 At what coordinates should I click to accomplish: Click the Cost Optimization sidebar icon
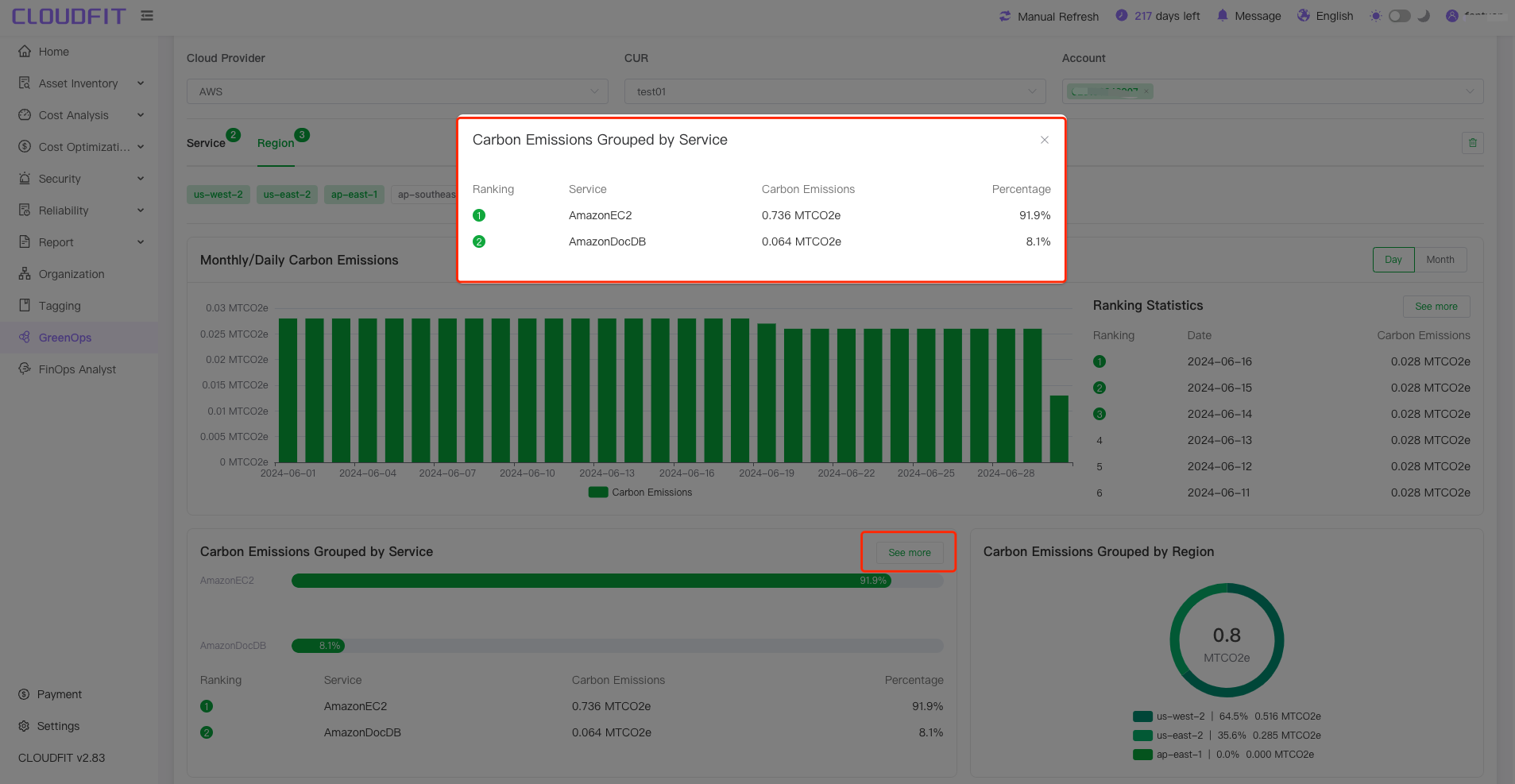(25, 146)
